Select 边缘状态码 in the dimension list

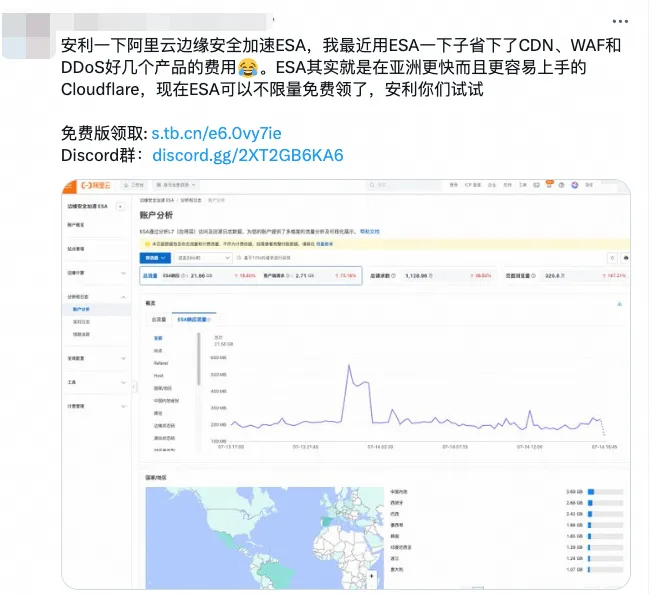point(164,426)
